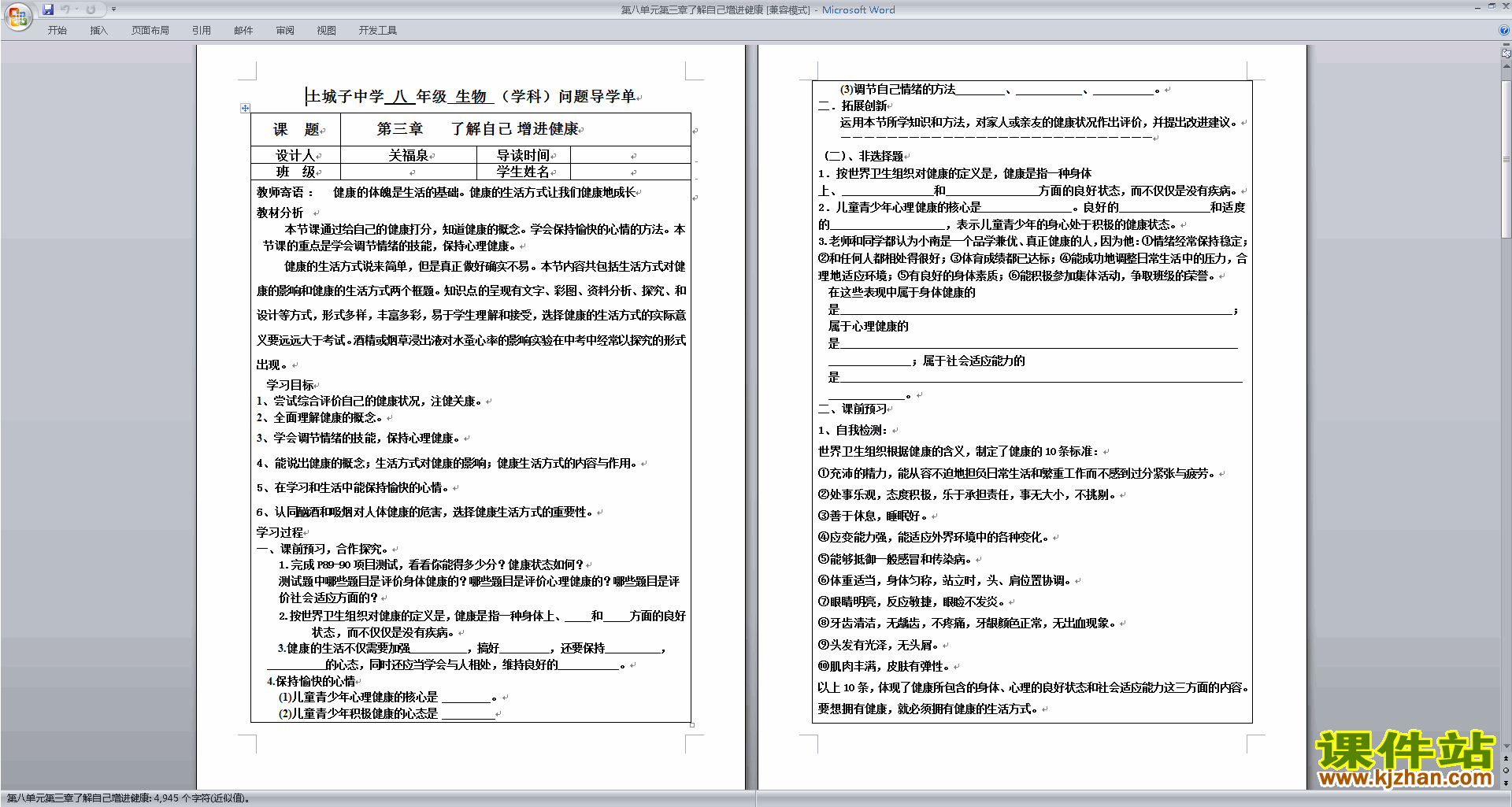Click the 第三章 了解自己 增进健康 heading cell
The height and width of the screenshot is (807, 1512).
(x=516, y=129)
